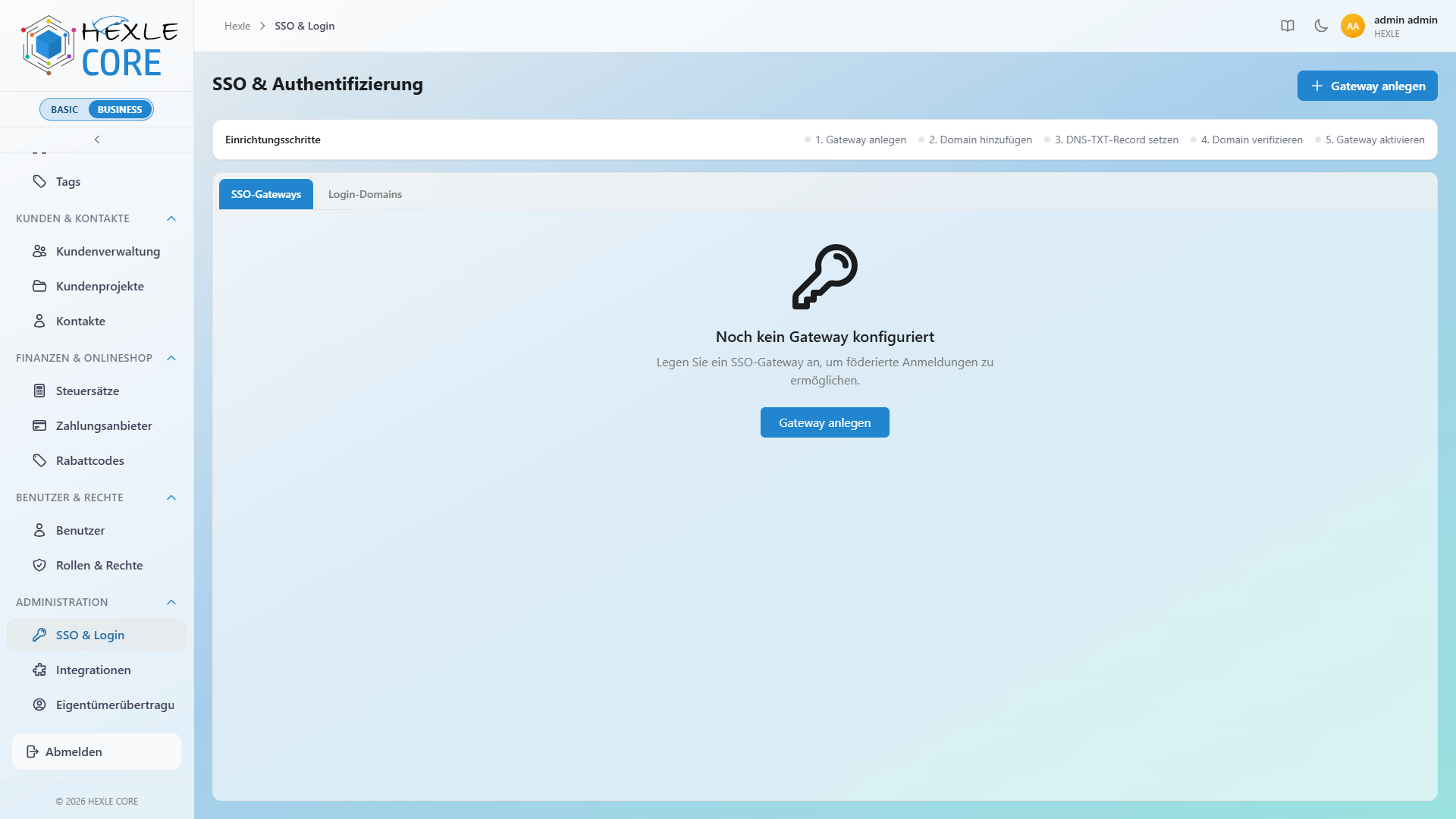Select the BUSINESS mode option
Screen dimensions: 1456x819
pyautogui.click(x=120, y=109)
